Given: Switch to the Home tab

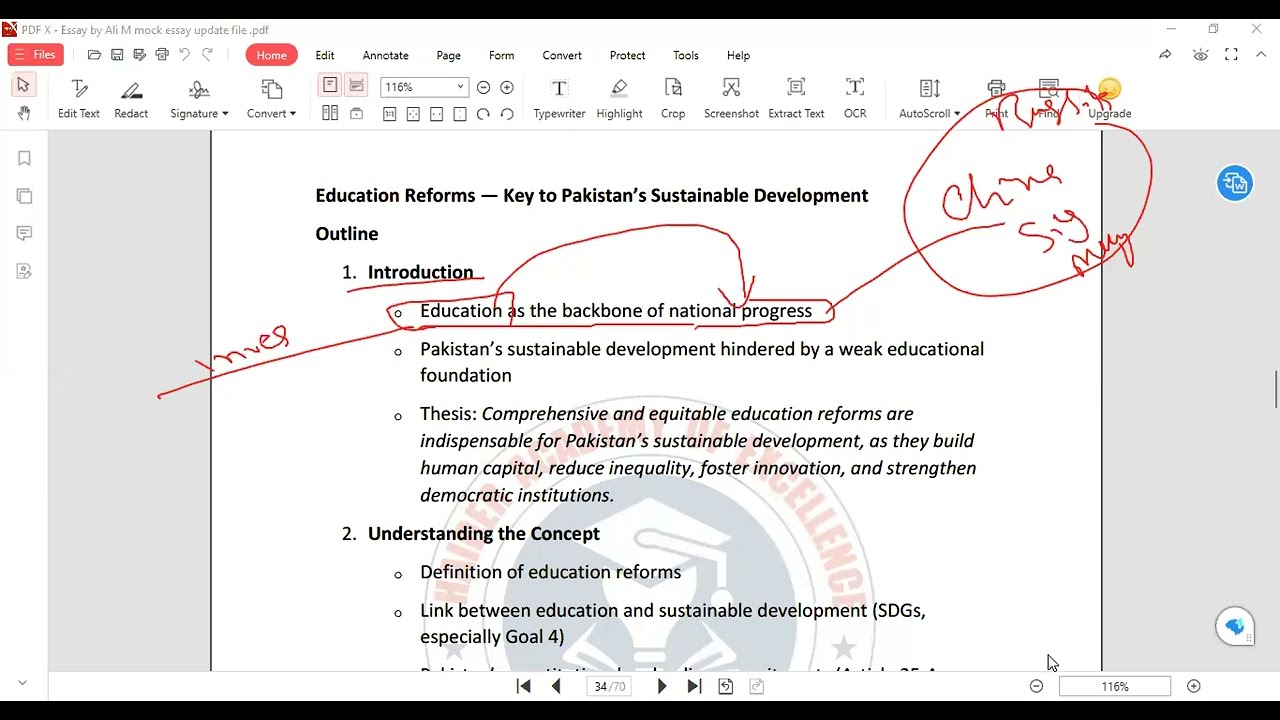Looking at the screenshot, I should (271, 55).
